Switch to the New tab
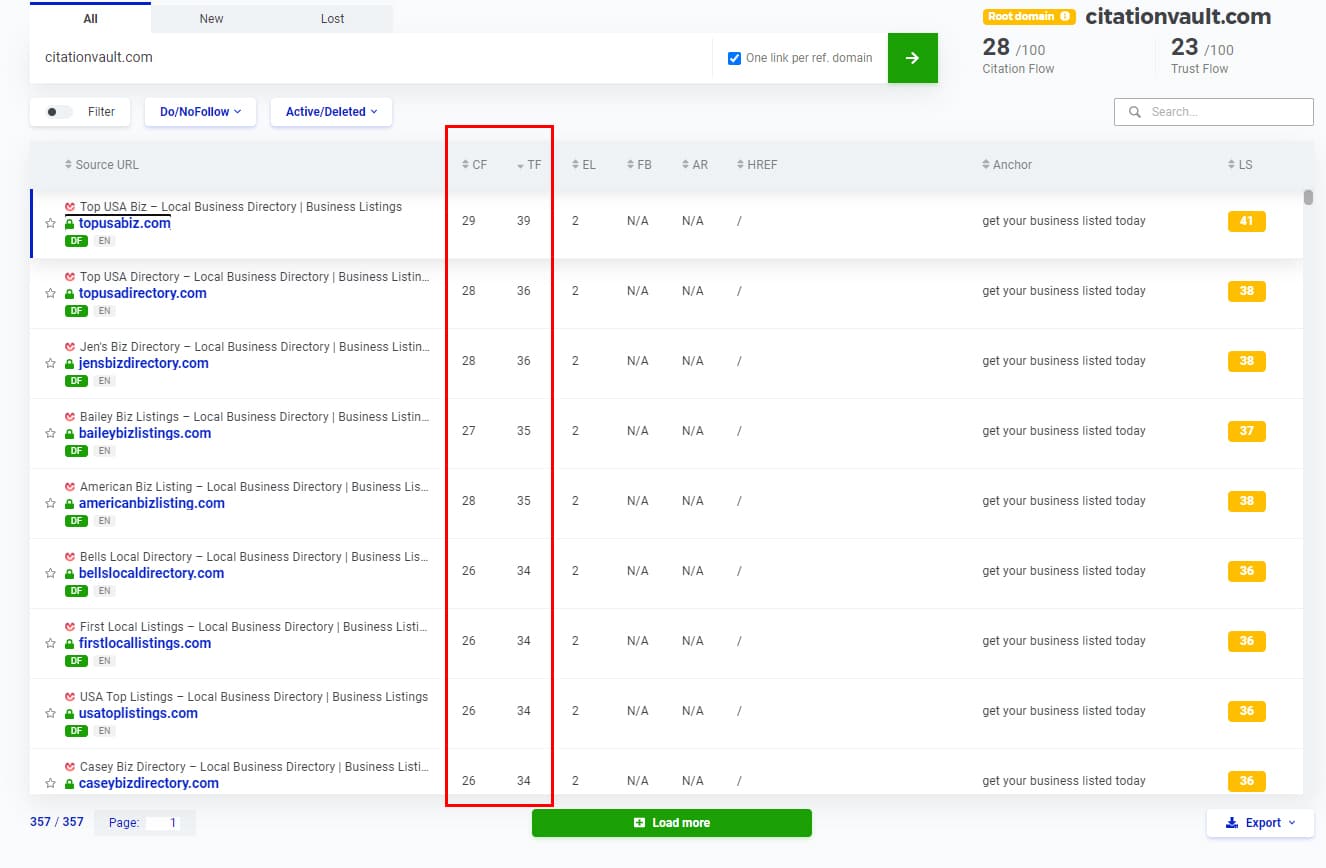Screen dimensions: 1326x868 212,18
